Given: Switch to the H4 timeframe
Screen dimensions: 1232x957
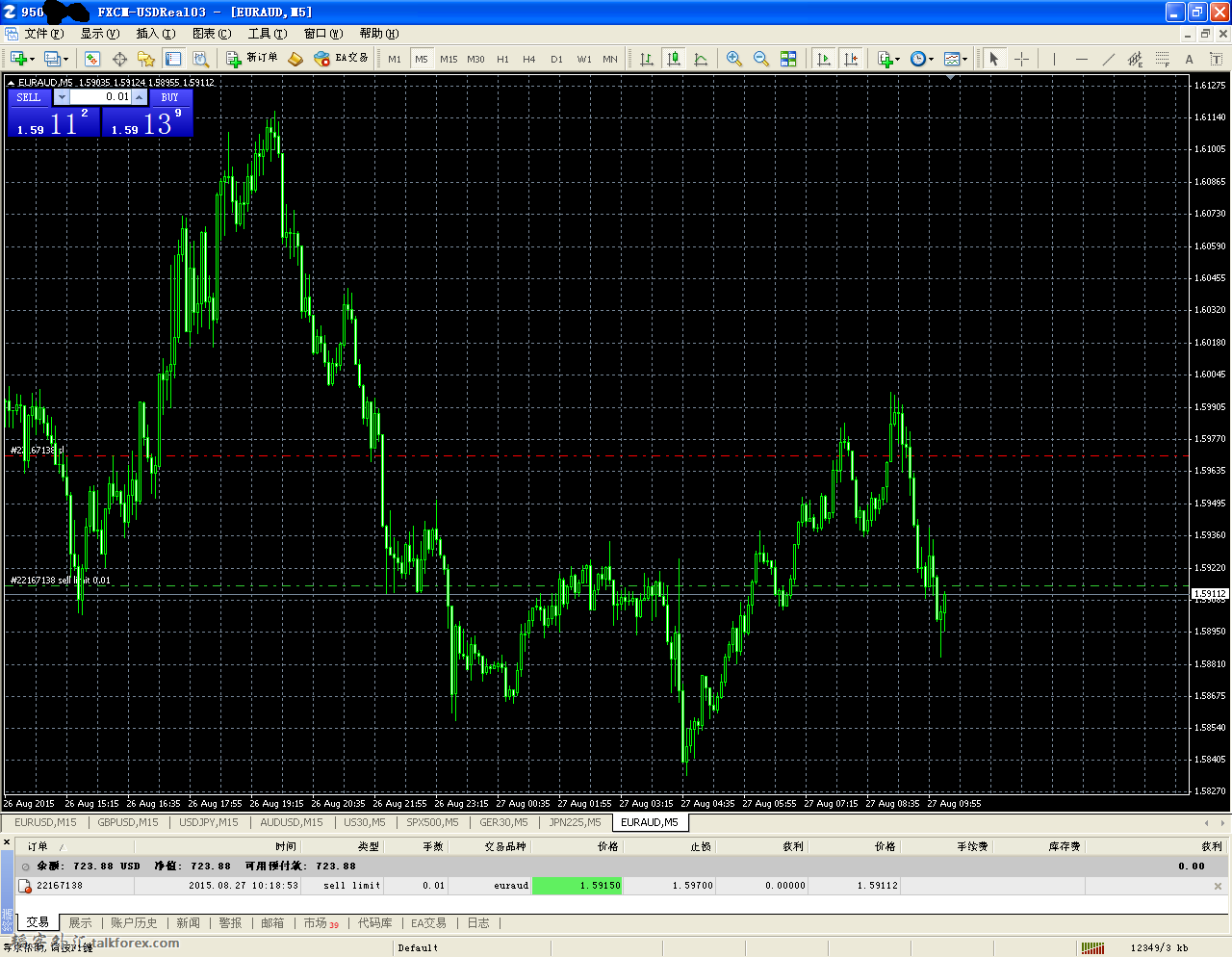Looking at the screenshot, I should pos(529,59).
